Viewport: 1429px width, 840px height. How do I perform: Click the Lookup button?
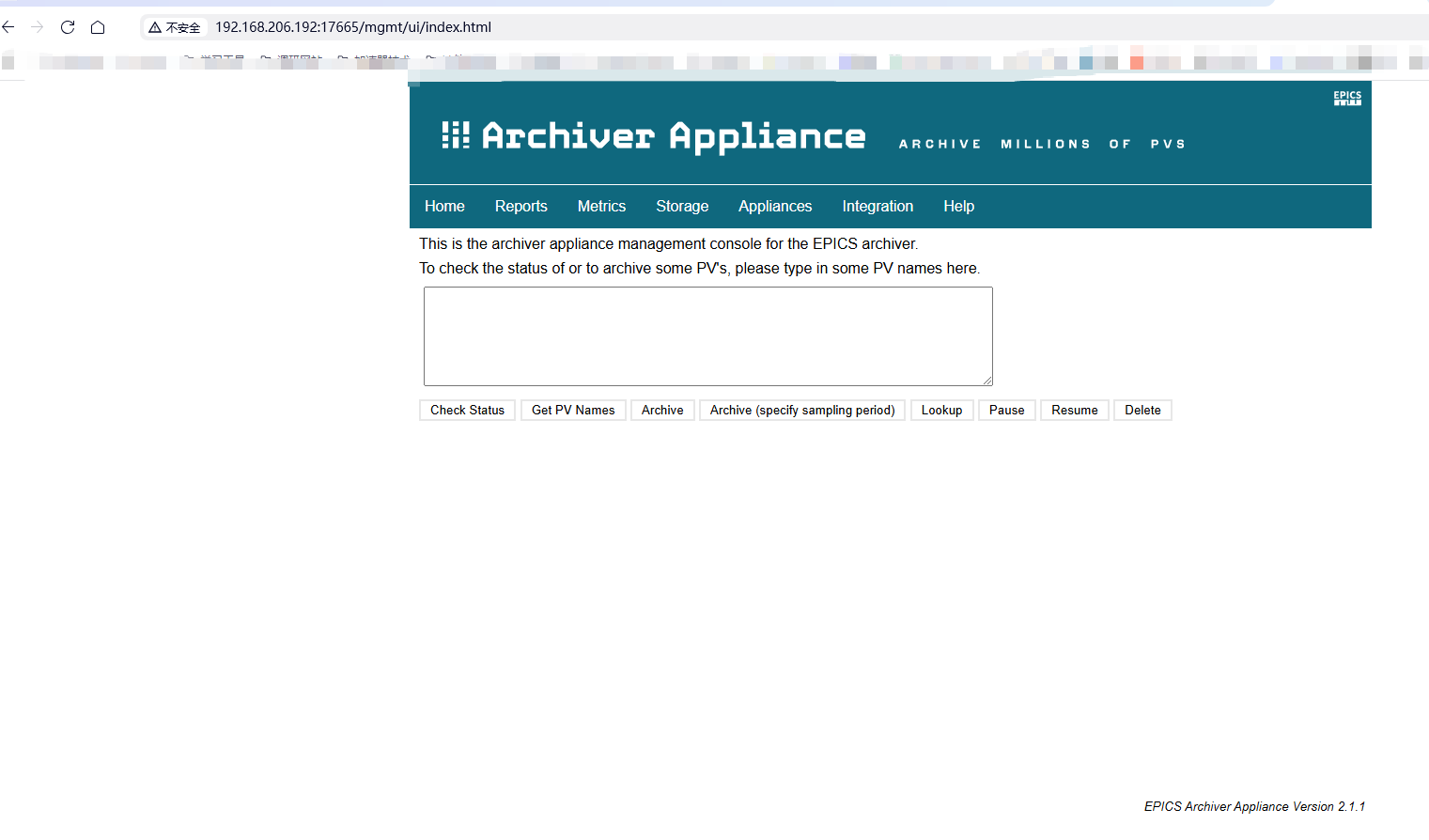941,411
